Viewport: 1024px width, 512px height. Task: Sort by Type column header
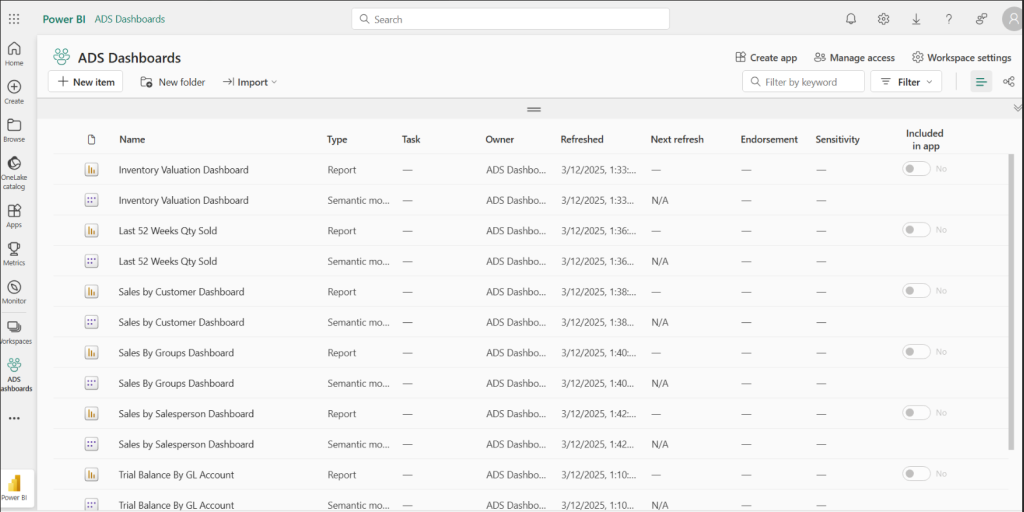tap(337, 139)
